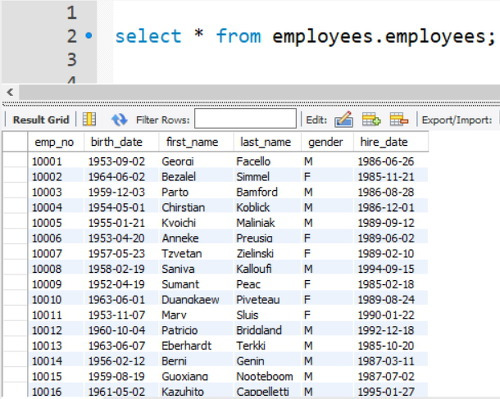
Task: Click the edit current row pencil icon
Action: point(344,119)
